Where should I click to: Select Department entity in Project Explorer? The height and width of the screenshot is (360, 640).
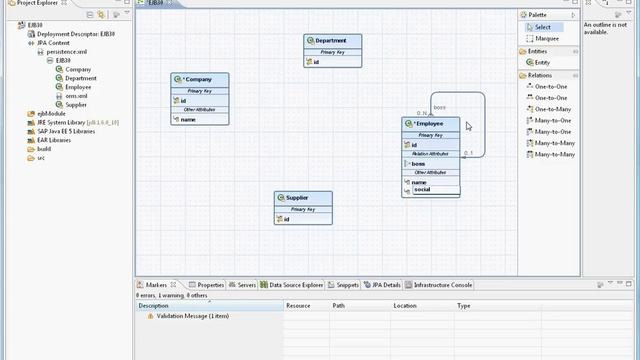pos(81,78)
